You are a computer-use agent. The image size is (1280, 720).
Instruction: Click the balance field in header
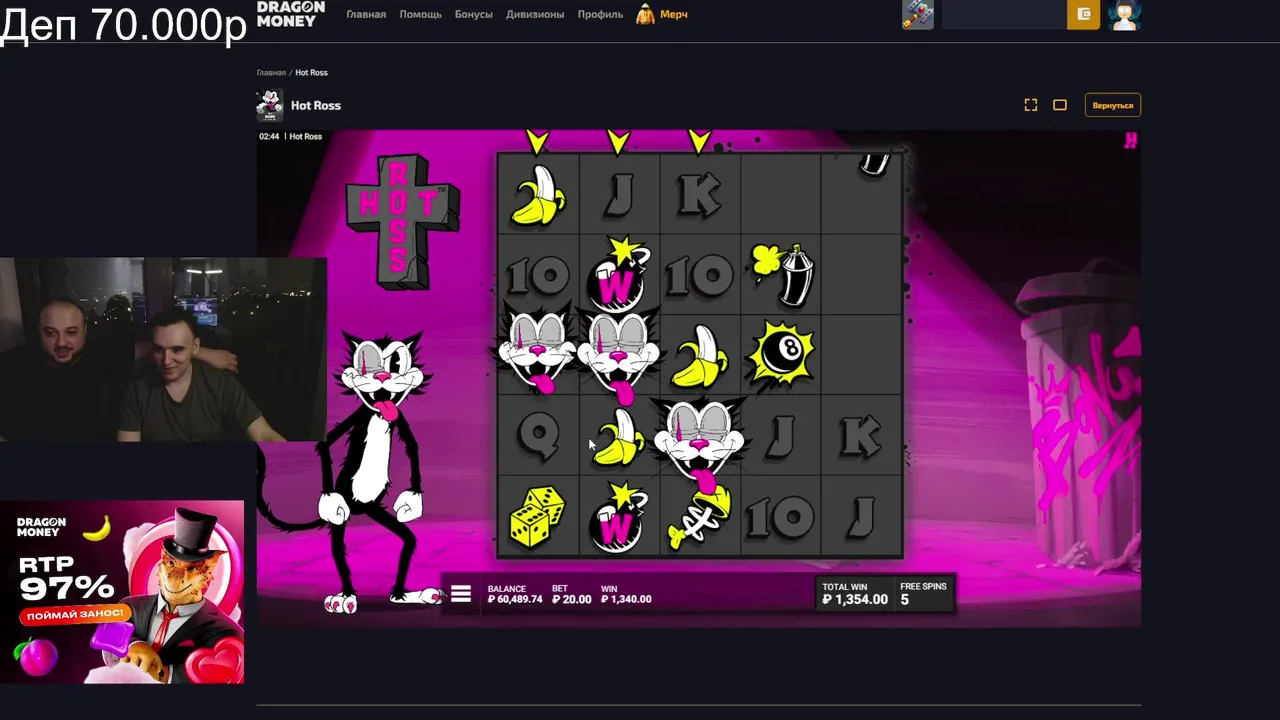1004,14
